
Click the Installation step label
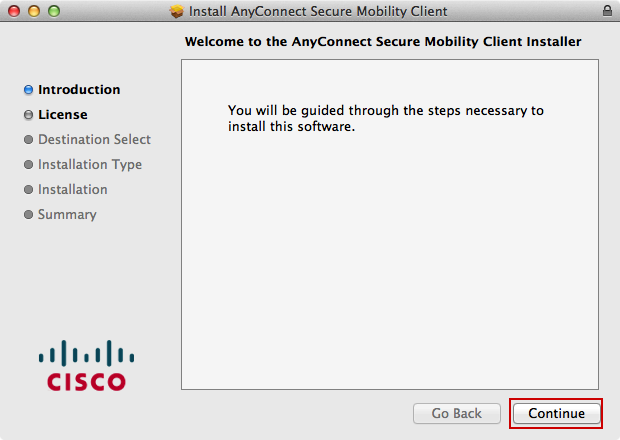[73, 190]
